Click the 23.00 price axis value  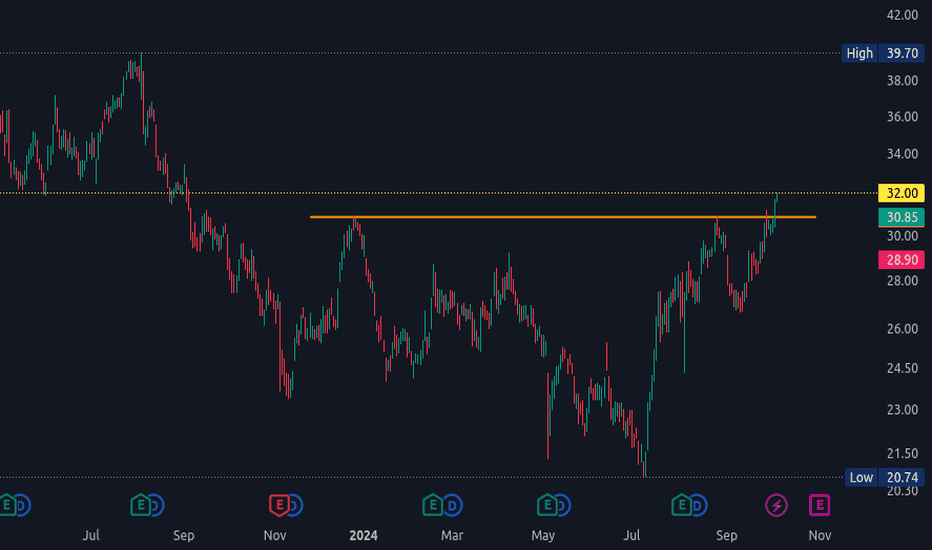[x=902, y=410]
